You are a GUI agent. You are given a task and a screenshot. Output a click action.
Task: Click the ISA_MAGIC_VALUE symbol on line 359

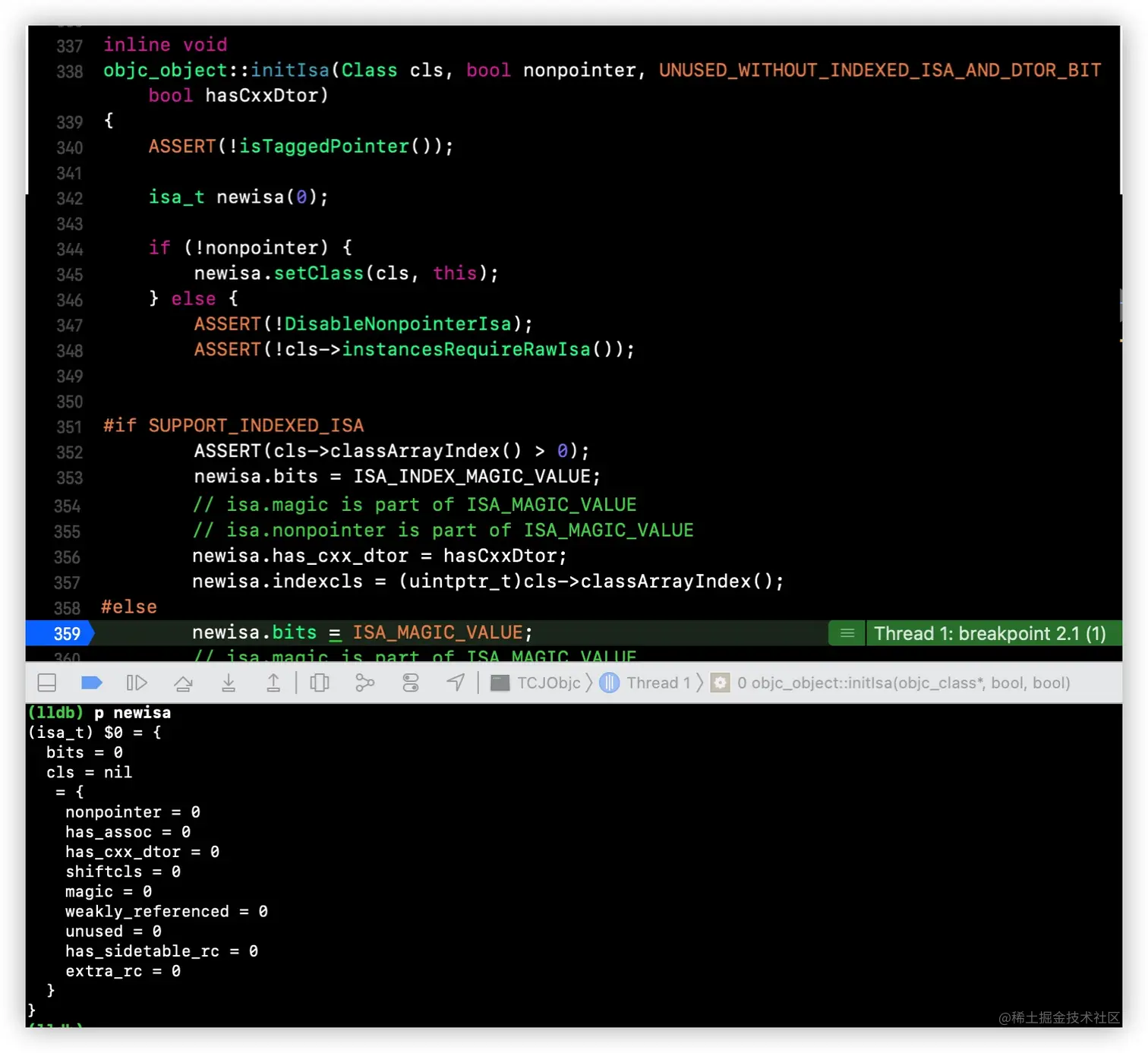(x=438, y=632)
